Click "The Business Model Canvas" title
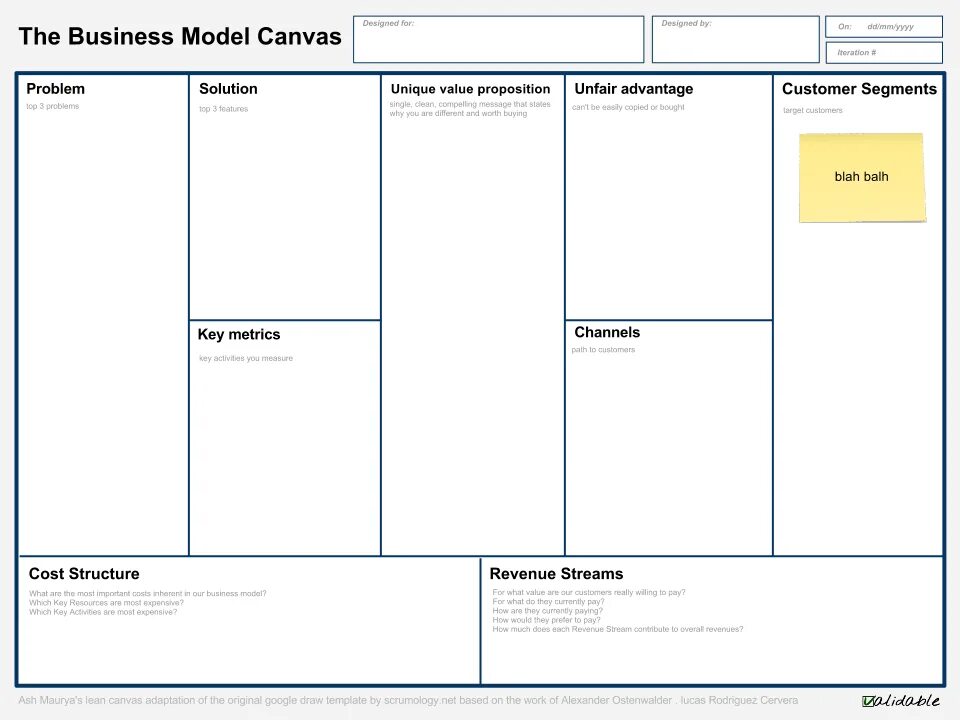960x720 pixels. (179, 36)
